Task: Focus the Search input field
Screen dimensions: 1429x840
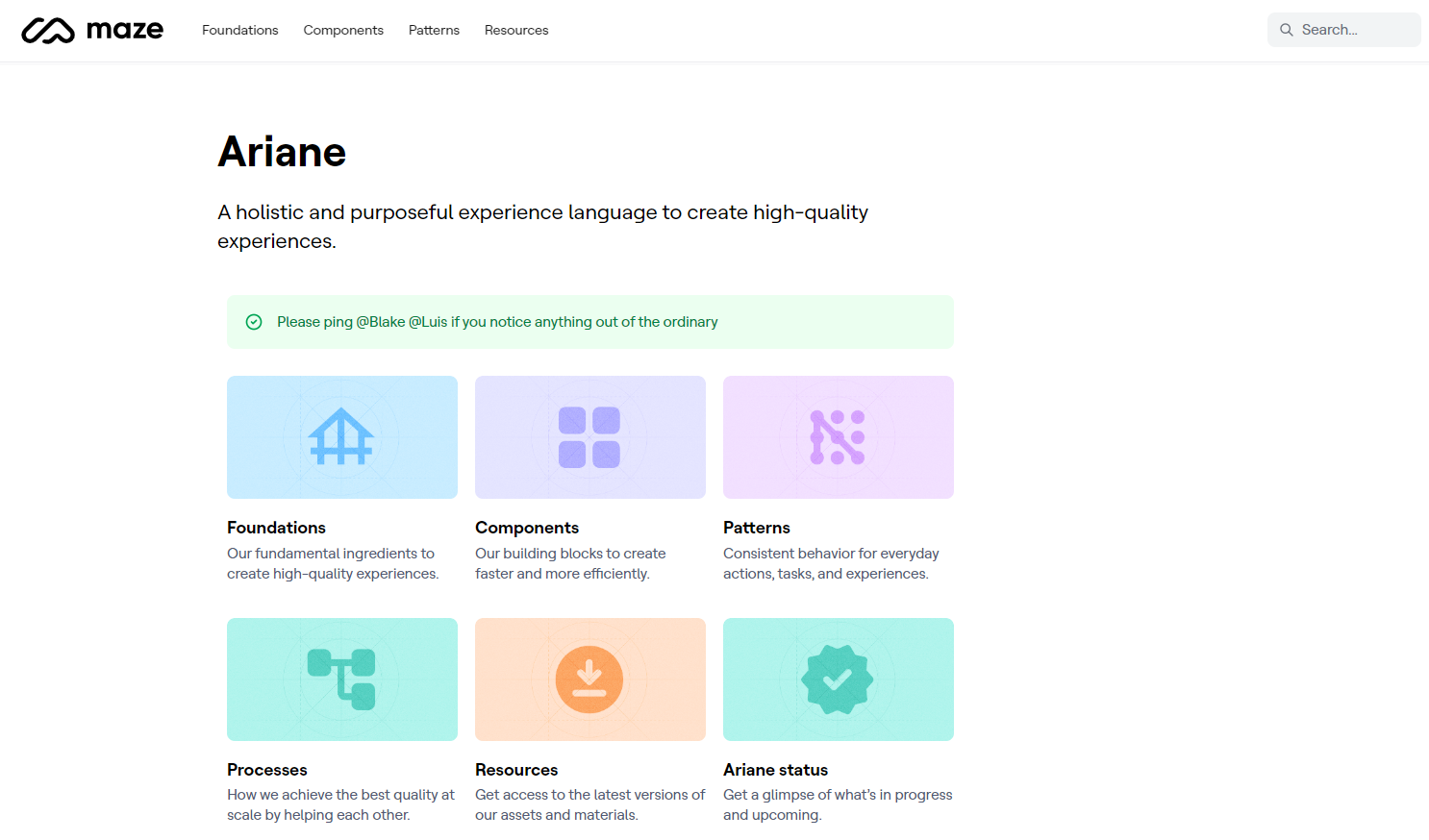Action: pyautogui.click(x=1344, y=30)
